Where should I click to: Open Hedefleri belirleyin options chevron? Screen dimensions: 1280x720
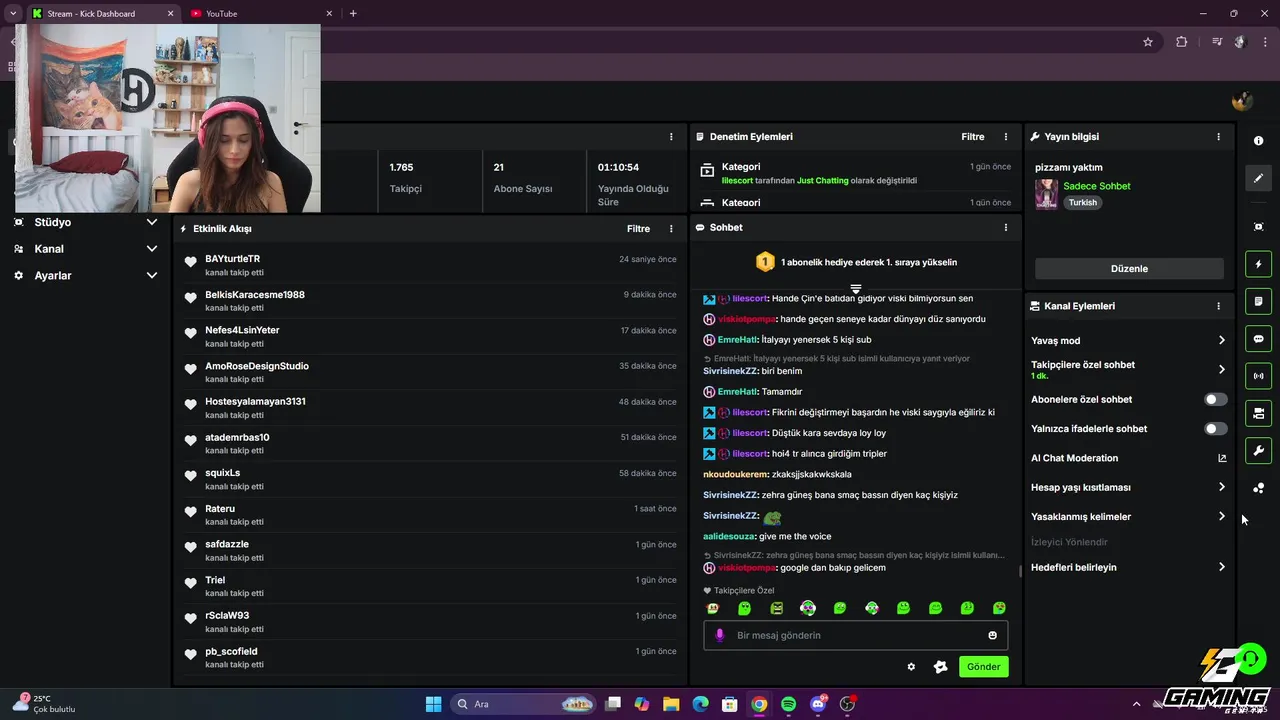(x=1221, y=567)
